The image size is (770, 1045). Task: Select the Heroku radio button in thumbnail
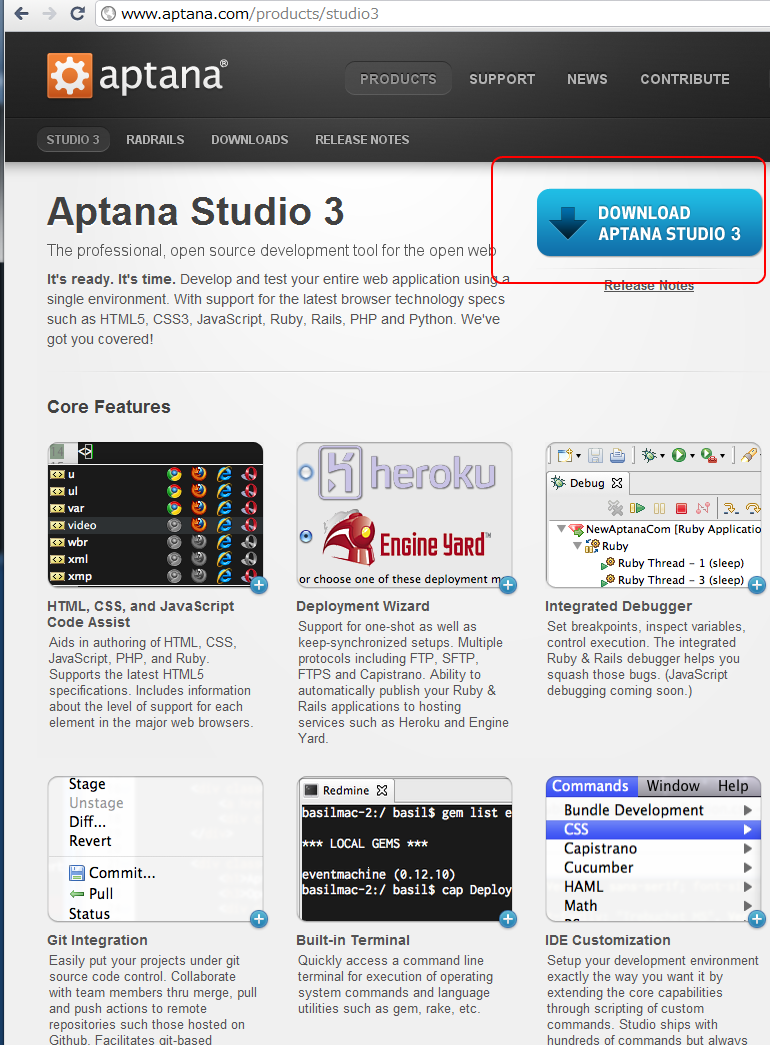click(x=306, y=473)
